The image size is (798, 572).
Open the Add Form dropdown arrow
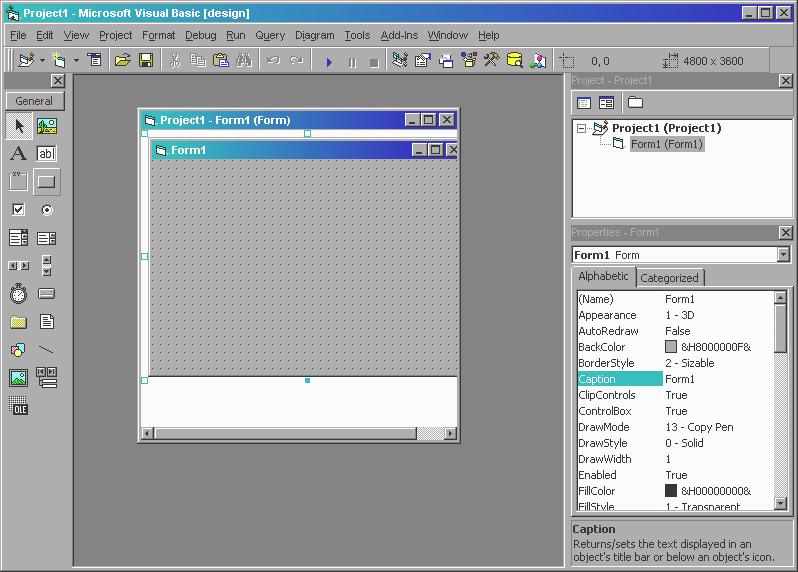coord(76,61)
